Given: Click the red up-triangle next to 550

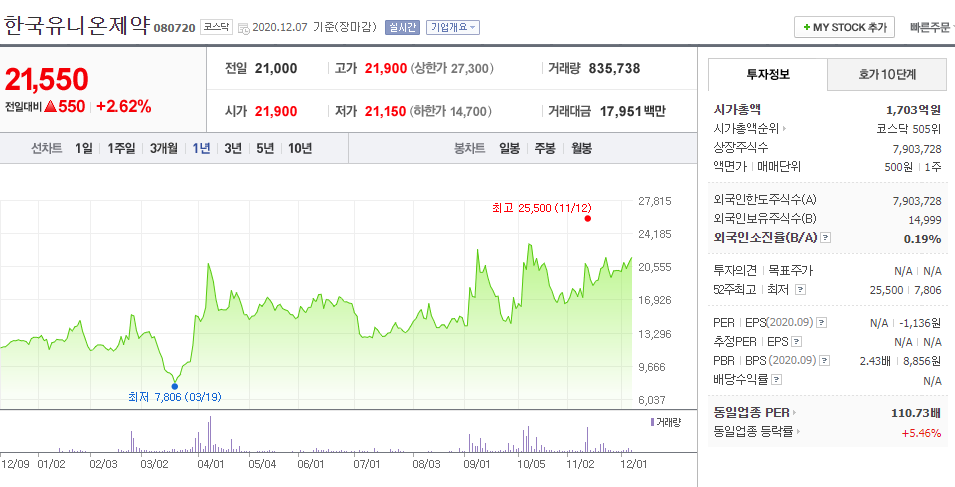Looking at the screenshot, I should pyautogui.click(x=51, y=107).
